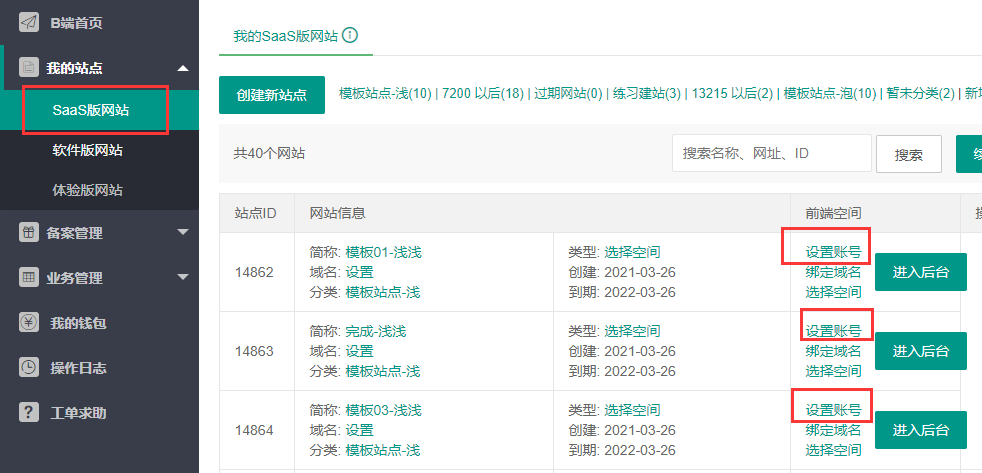982x473 pixels.
Task: Expand the 业务管理 dropdown arrow
Action: [x=182, y=278]
